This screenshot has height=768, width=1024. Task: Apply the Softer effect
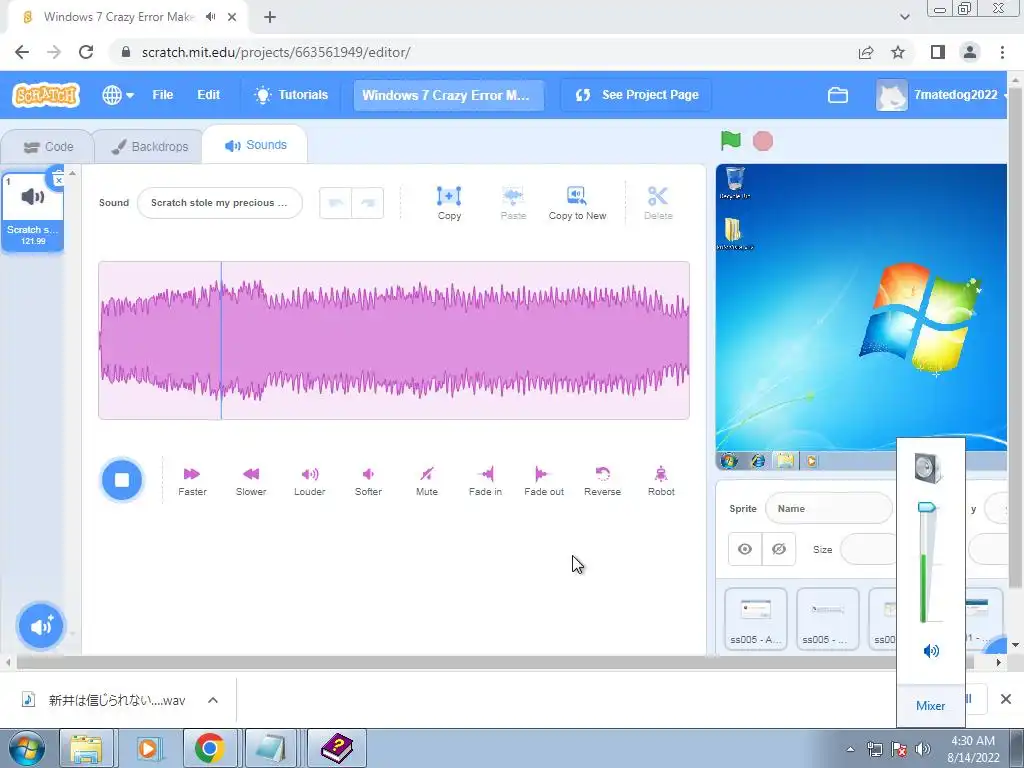pyautogui.click(x=368, y=481)
